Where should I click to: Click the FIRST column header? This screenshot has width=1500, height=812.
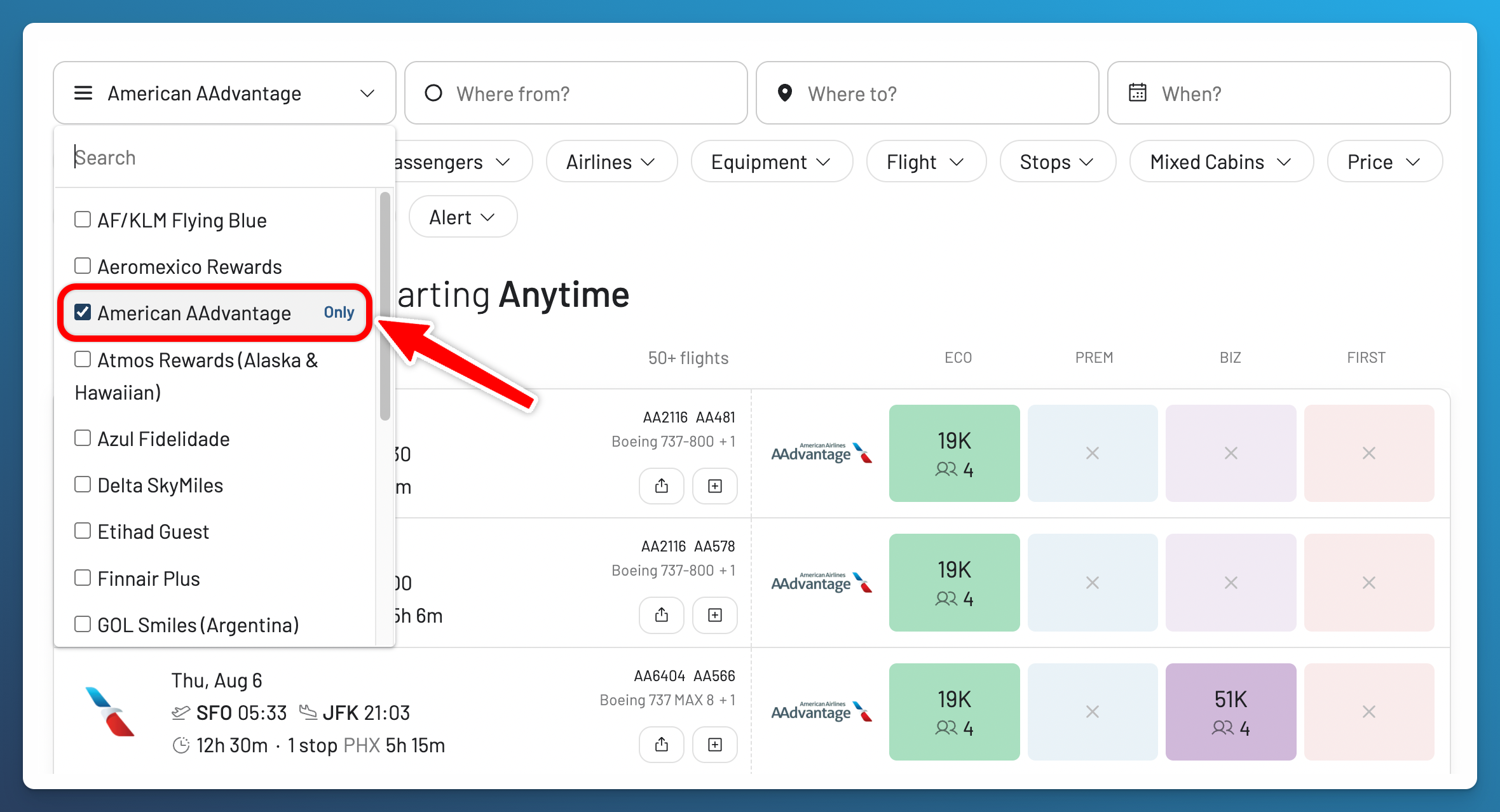[x=1366, y=358]
